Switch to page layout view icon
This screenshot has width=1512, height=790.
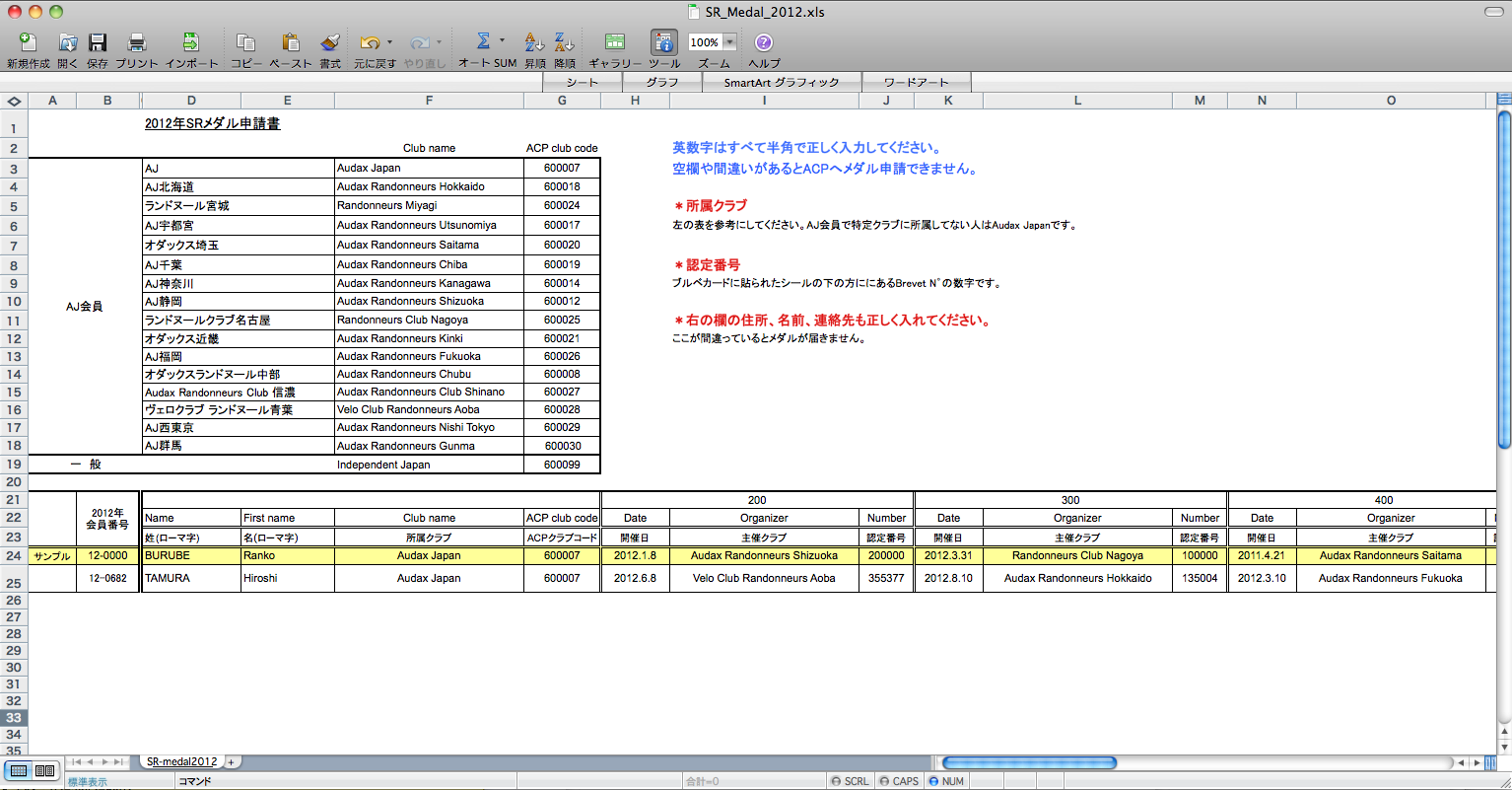pyautogui.click(x=44, y=770)
